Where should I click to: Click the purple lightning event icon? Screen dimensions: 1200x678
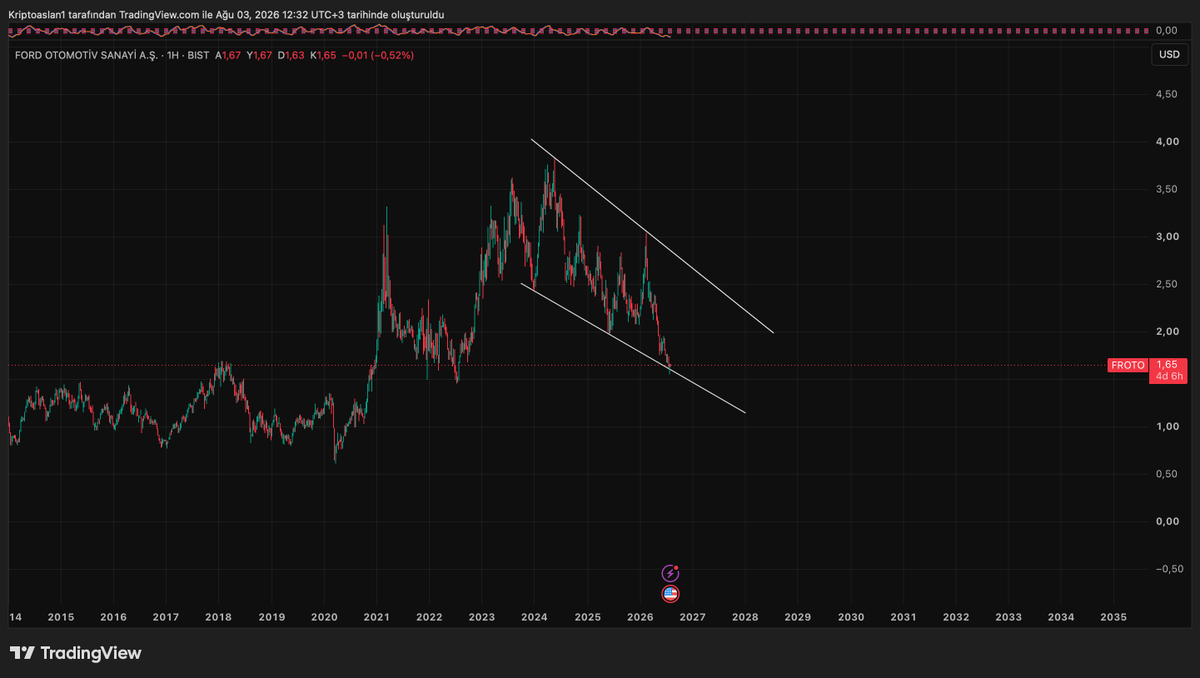[x=670, y=573]
